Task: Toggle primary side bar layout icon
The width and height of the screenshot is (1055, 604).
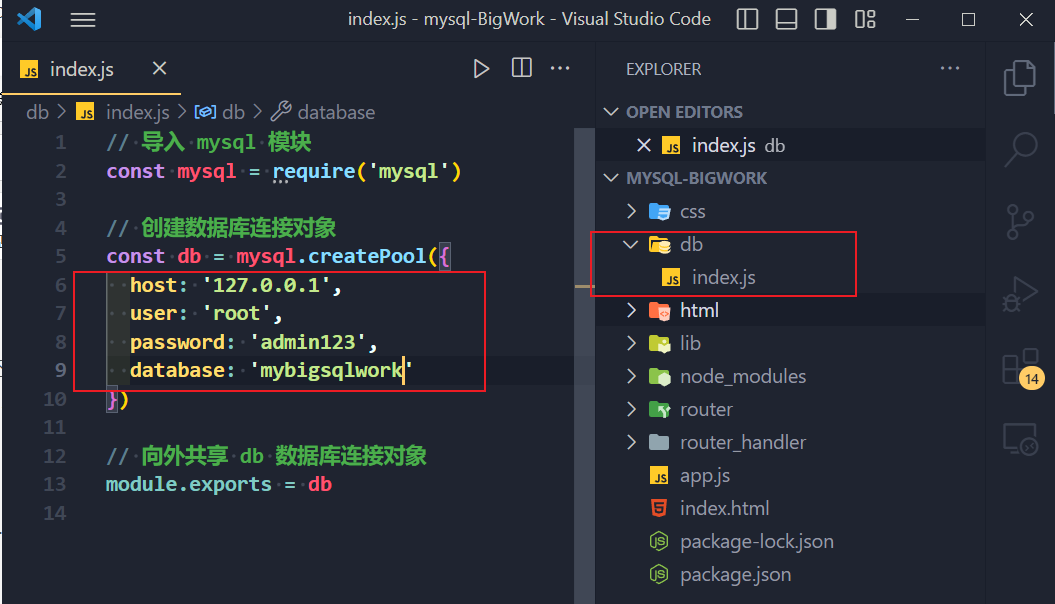Action: tap(747, 20)
